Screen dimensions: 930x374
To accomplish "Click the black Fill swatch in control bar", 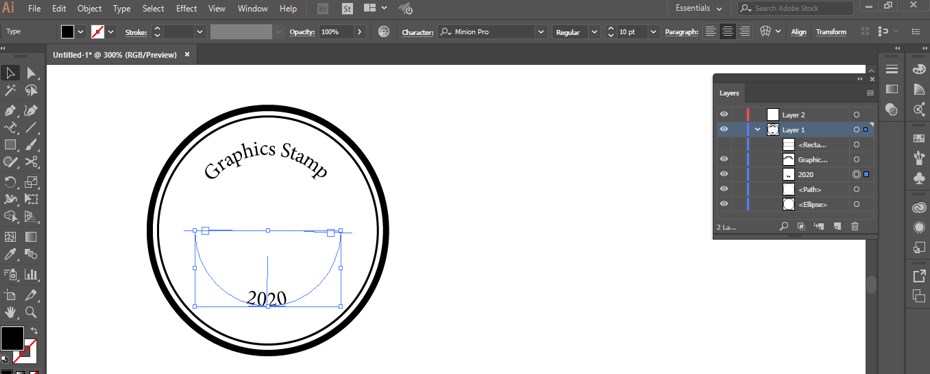I will tap(68, 32).
